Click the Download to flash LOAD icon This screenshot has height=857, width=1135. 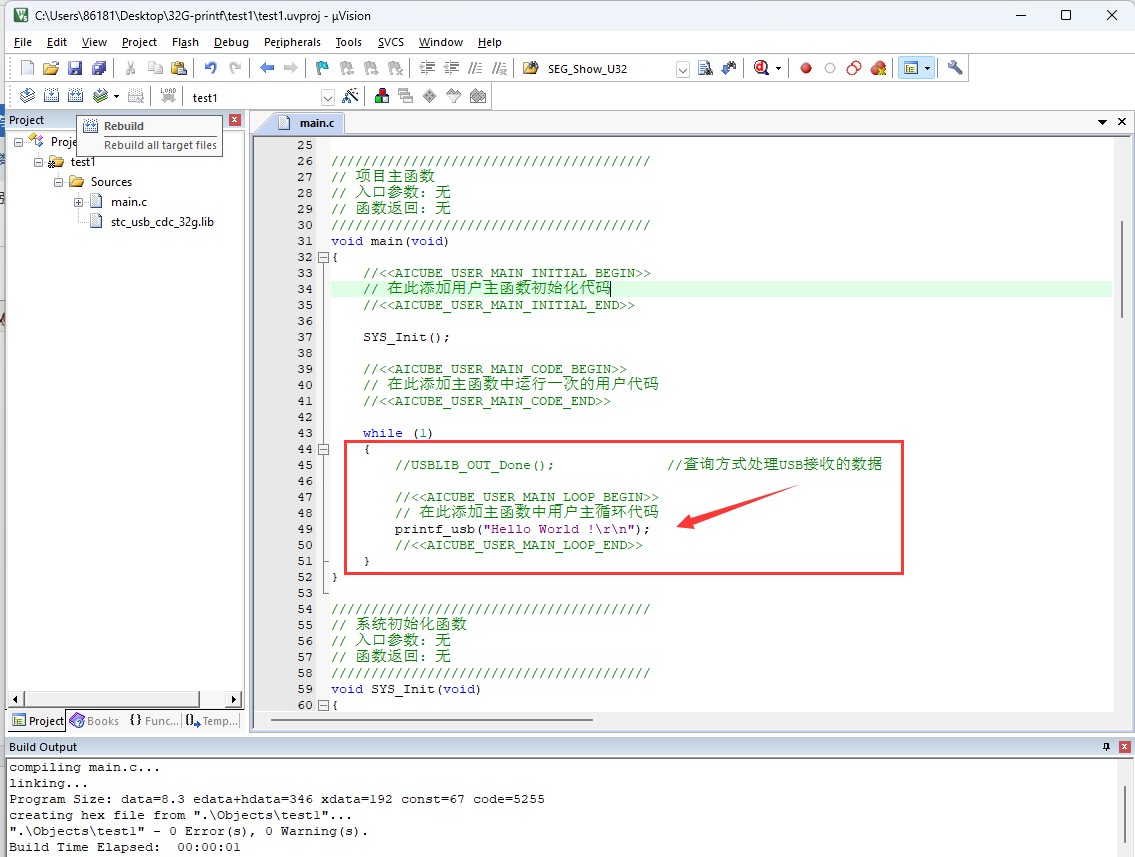point(168,97)
